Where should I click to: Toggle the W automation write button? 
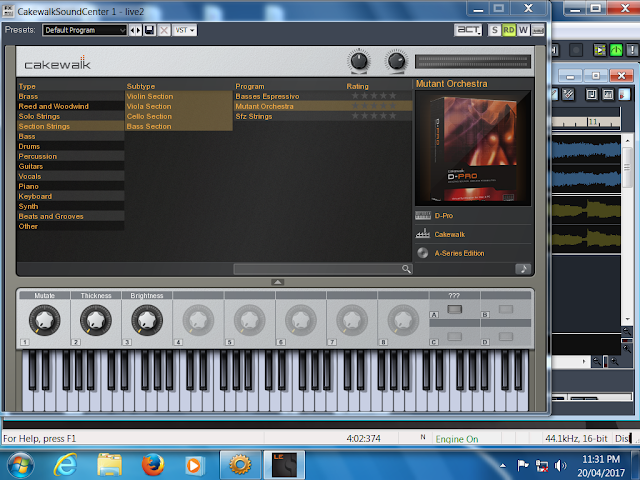[523, 30]
